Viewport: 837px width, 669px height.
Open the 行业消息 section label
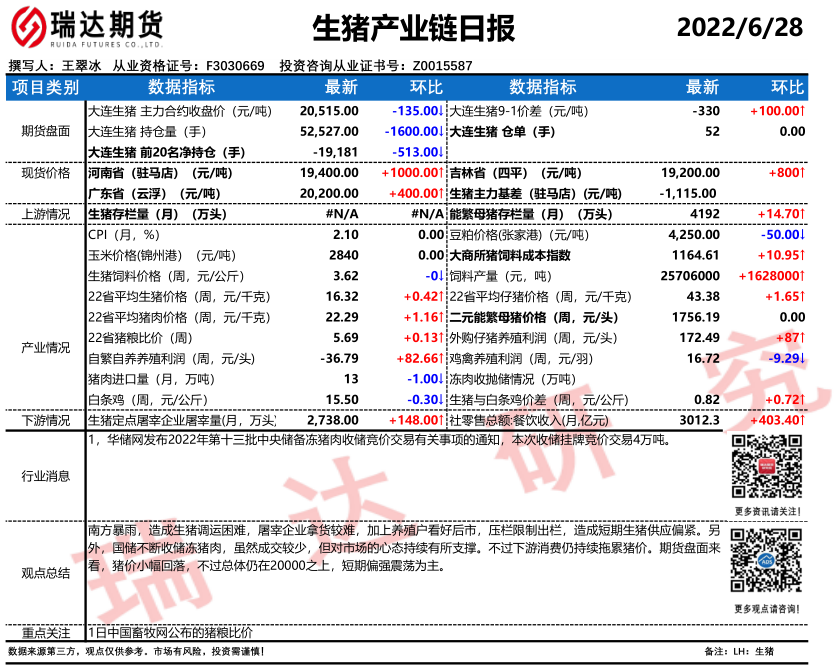pos(45,476)
